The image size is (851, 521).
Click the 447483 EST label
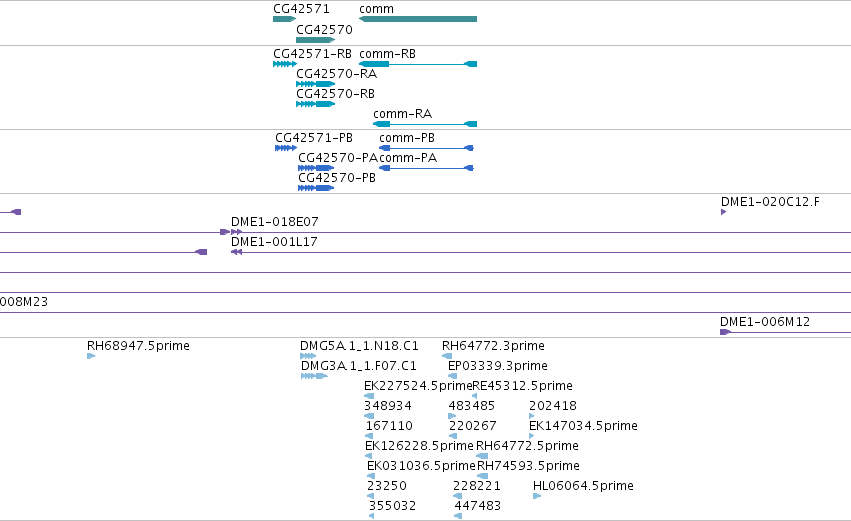point(477,506)
